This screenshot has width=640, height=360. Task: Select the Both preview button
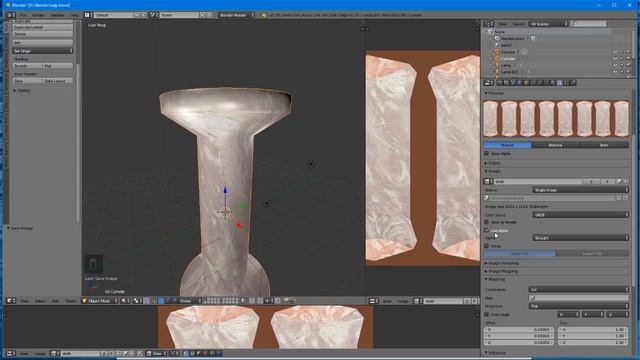click(604, 145)
